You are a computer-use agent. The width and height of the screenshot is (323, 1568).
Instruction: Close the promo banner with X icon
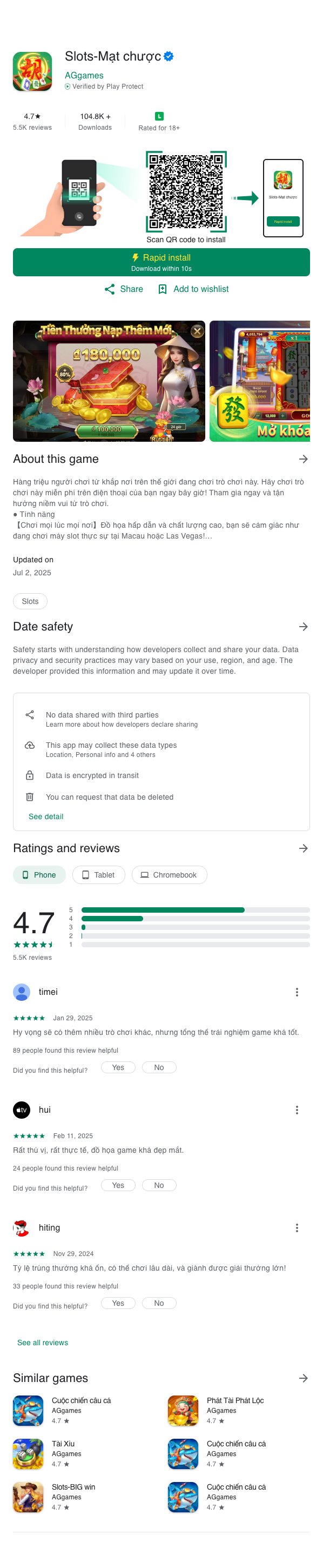(x=197, y=331)
